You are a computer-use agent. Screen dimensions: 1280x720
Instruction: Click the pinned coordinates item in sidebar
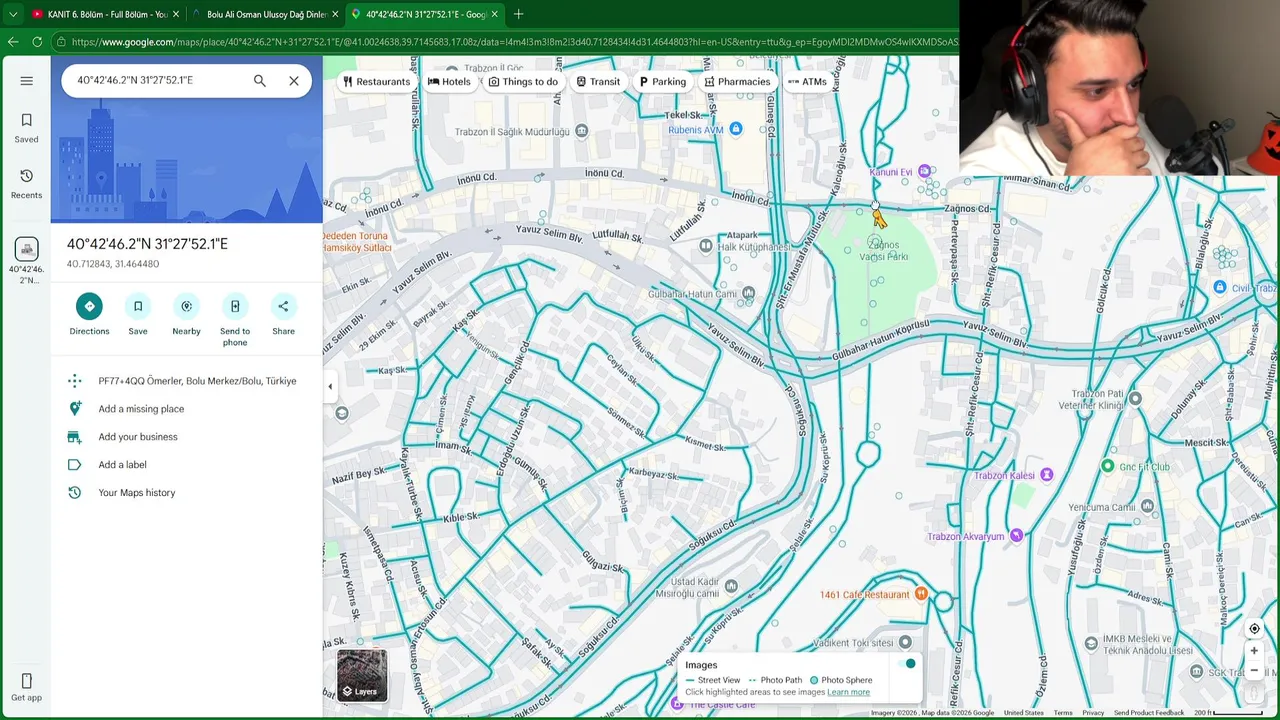tap(27, 260)
